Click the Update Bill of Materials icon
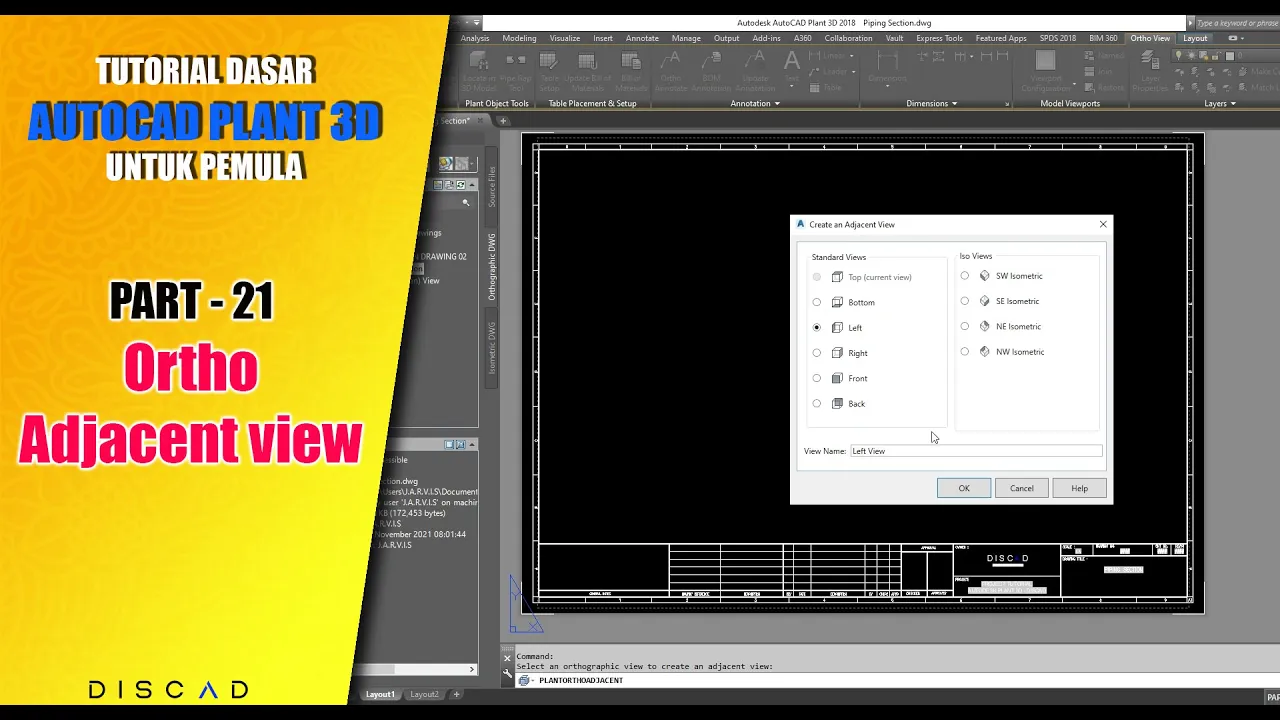The image size is (1280, 720). 588,60
